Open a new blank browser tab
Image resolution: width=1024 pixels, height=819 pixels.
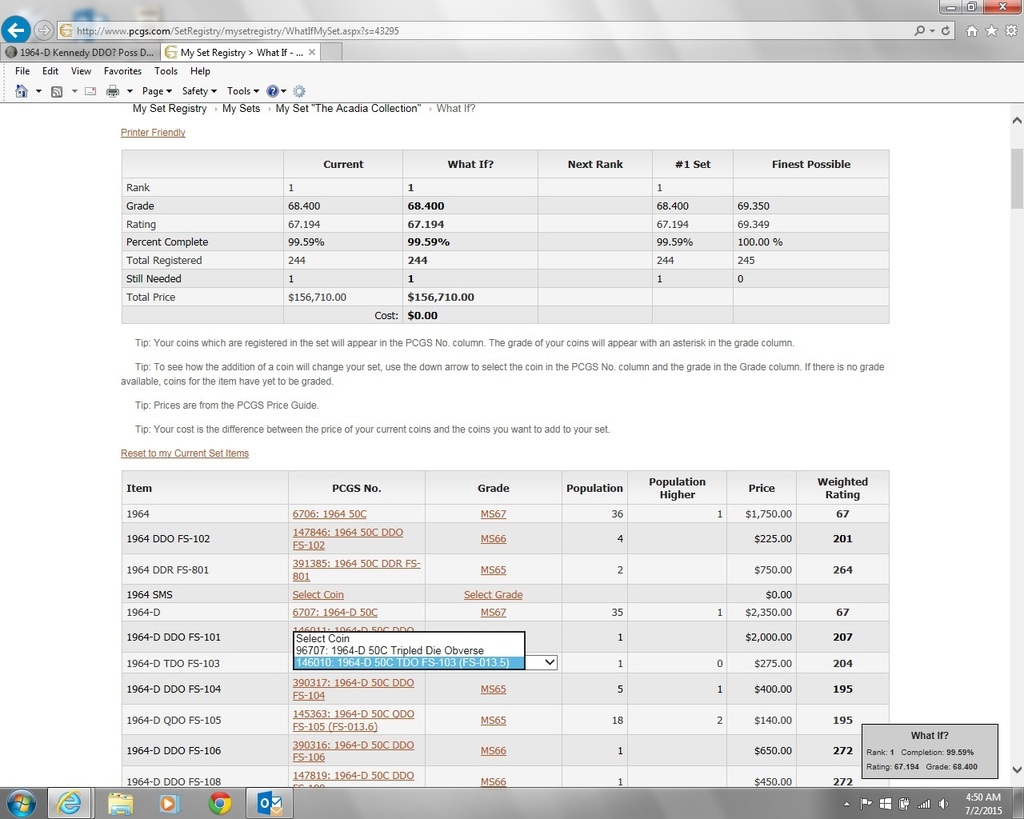(x=331, y=52)
